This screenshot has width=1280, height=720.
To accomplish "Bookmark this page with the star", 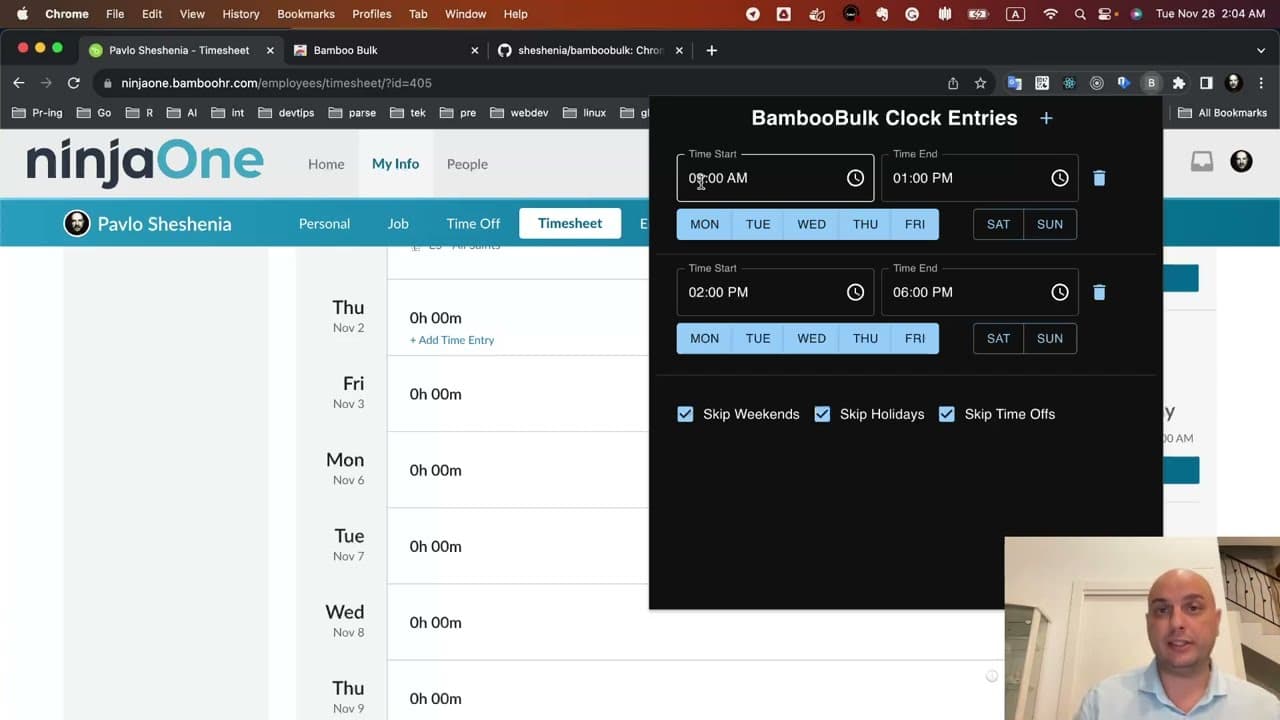I will 980,83.
